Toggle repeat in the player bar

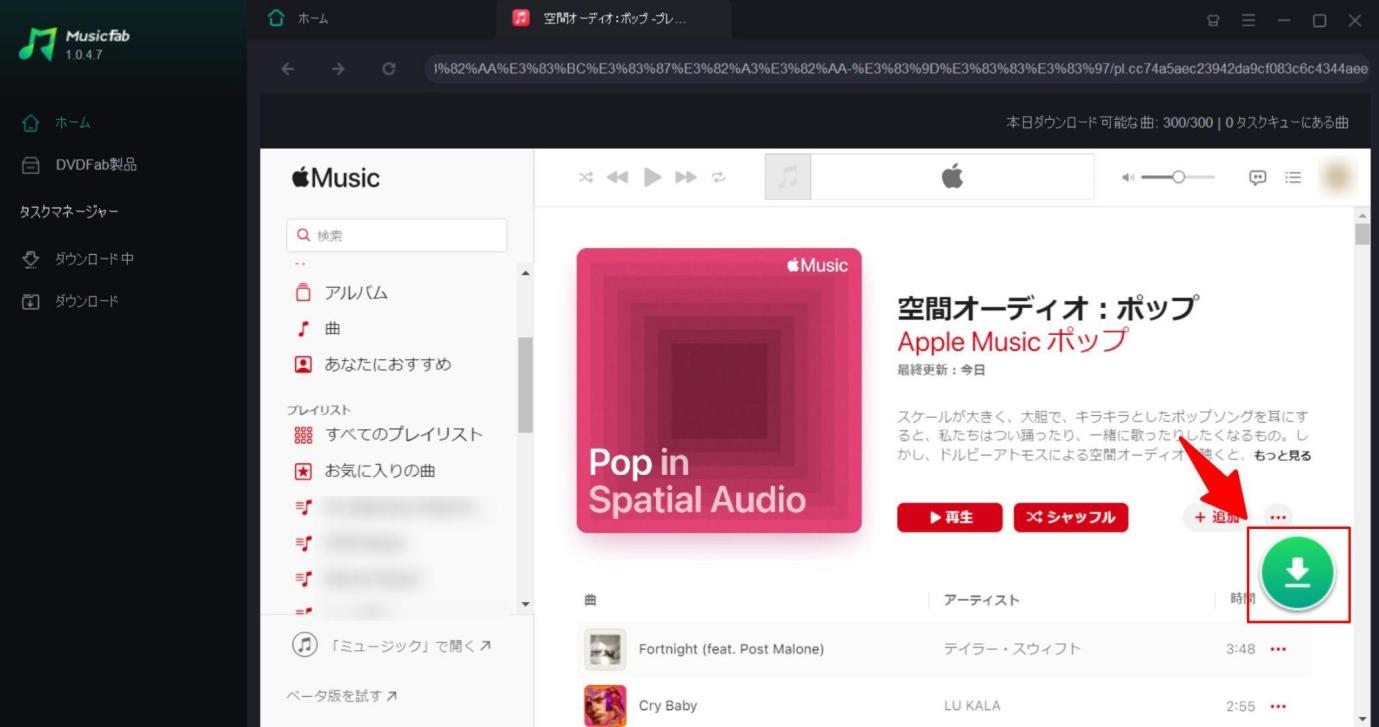718,177
